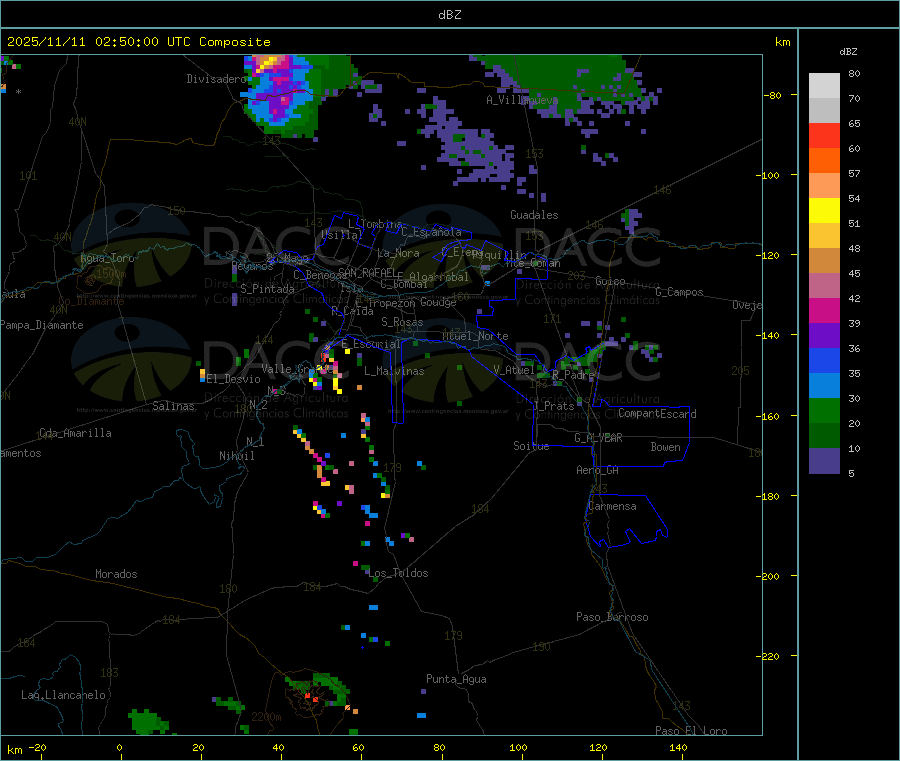Screen dimensions: 900x761
Task: Click the 'Los_Toldos' map label
Action: coord(398,573)
